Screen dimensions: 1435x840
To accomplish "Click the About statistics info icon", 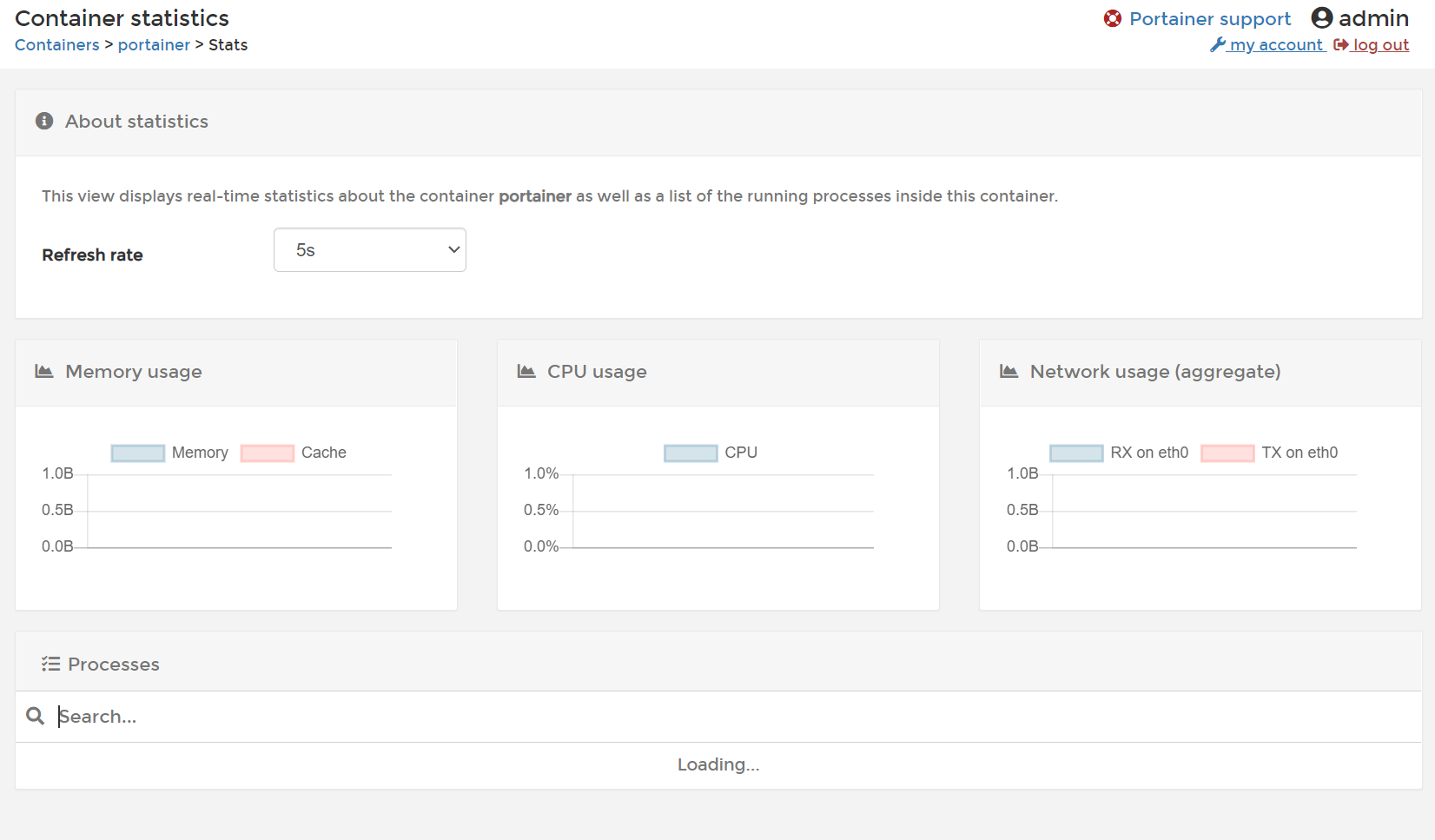I will pos(44,121).
